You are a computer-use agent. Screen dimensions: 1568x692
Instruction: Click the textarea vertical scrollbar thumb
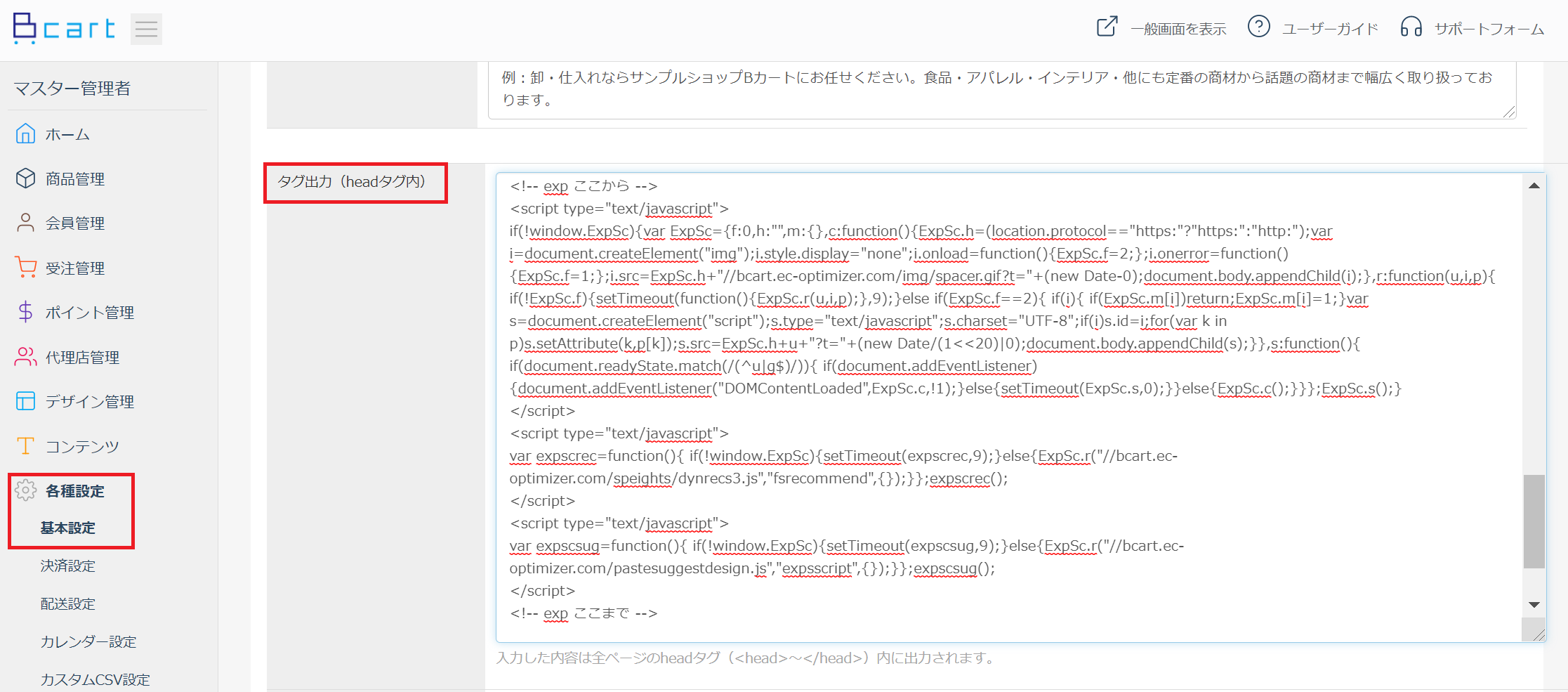[1534, 521]
